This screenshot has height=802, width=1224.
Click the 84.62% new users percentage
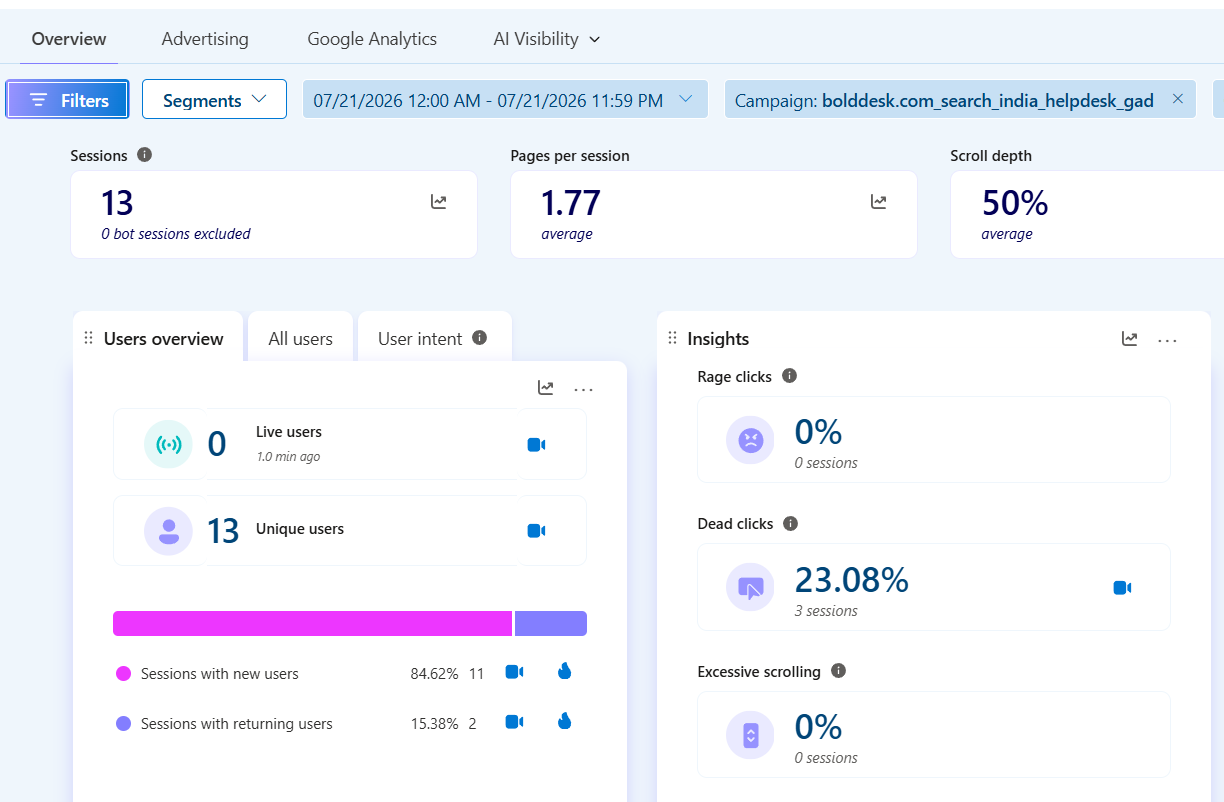434,674
